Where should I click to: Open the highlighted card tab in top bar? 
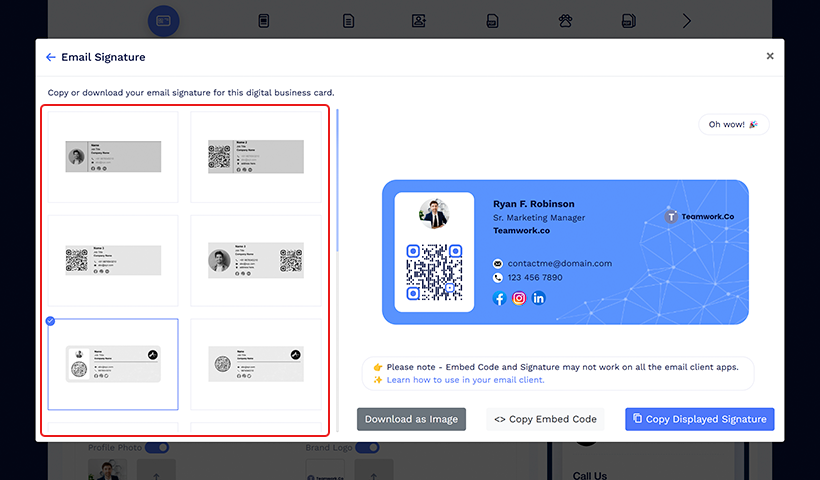(x=164, y=20)
